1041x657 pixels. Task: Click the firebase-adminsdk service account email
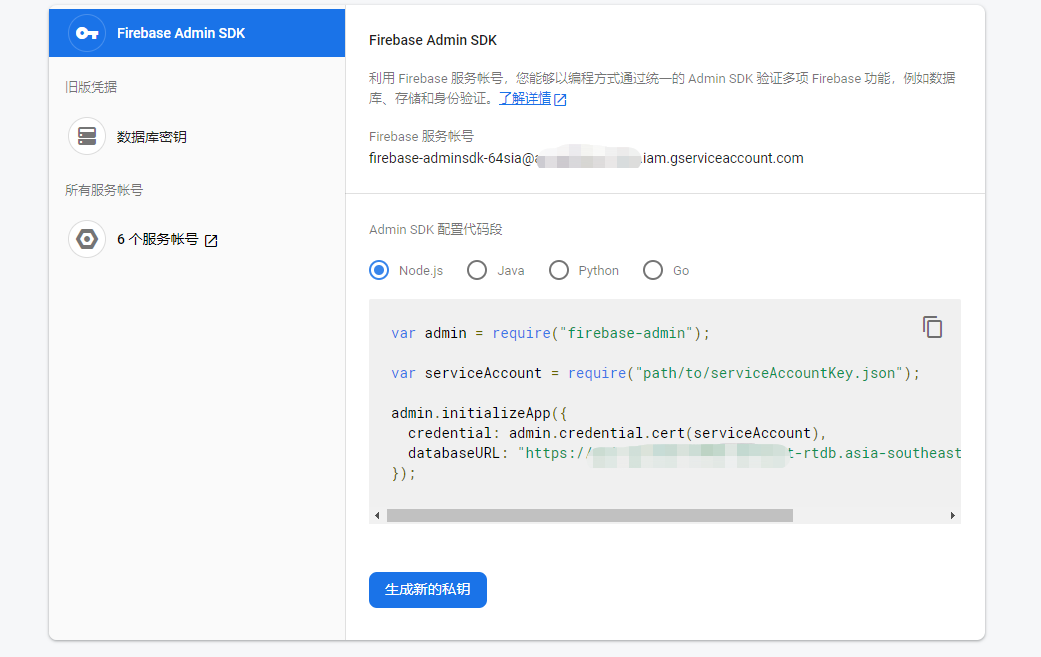(x=586, y=159)
